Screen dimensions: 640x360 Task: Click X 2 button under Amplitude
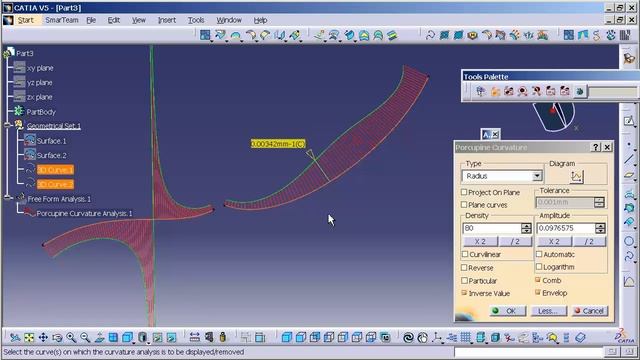click(554, 241)
